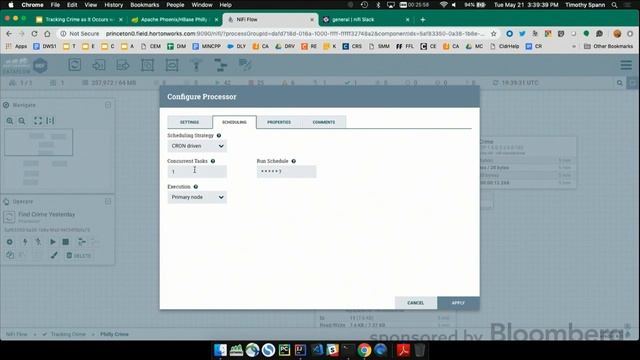Image resolution: width=640 pixels, height=360 pixels.
Task: Switch to the Properties tab
Action: pyautogui.click(x=279, y=122)
